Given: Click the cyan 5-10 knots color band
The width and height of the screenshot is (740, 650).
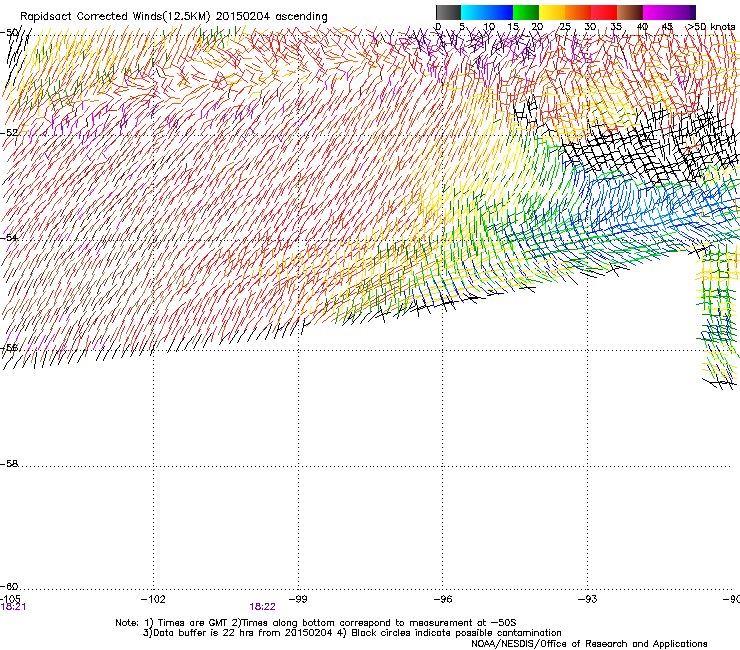Looking at the screenshot, I should [x=474, y=12].
